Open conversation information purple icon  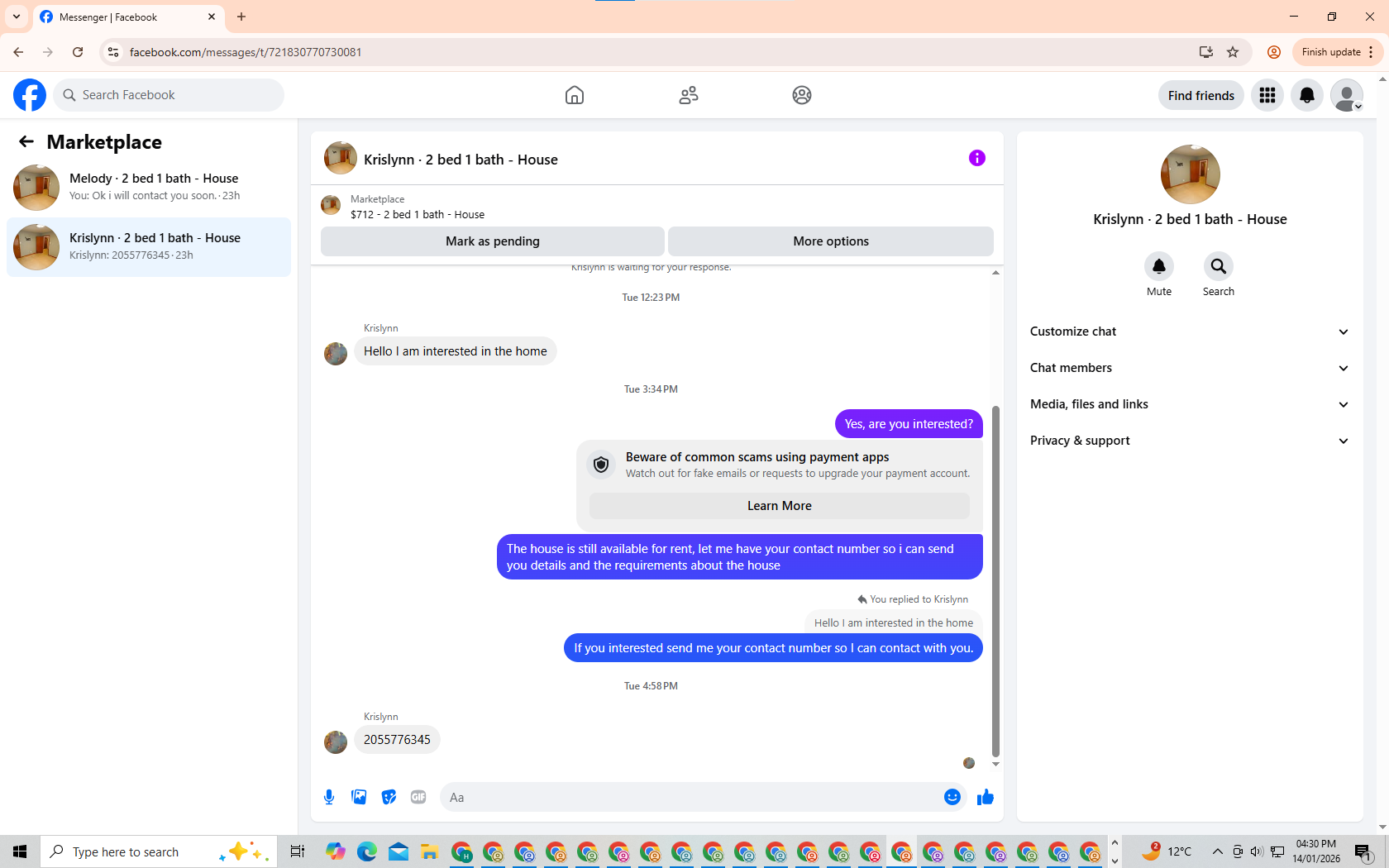tap(977, 158)
